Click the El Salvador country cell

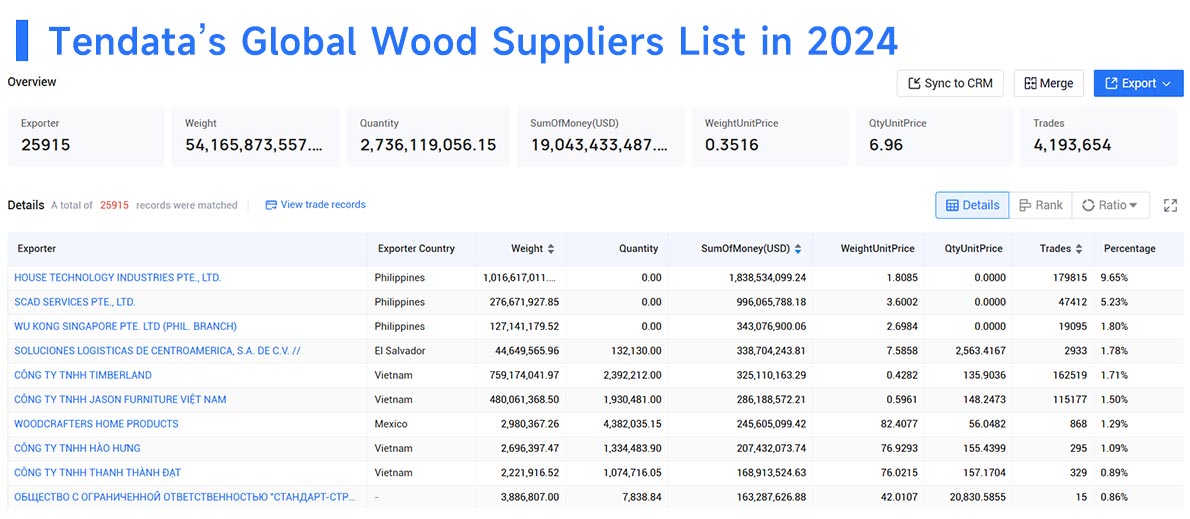(x=400, y=351)
